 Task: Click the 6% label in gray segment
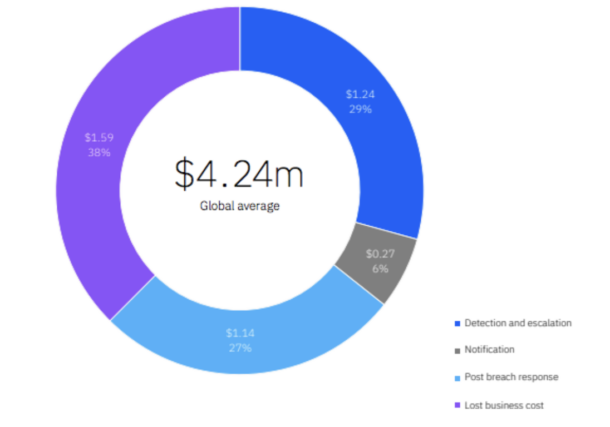[x=380, y=269]
